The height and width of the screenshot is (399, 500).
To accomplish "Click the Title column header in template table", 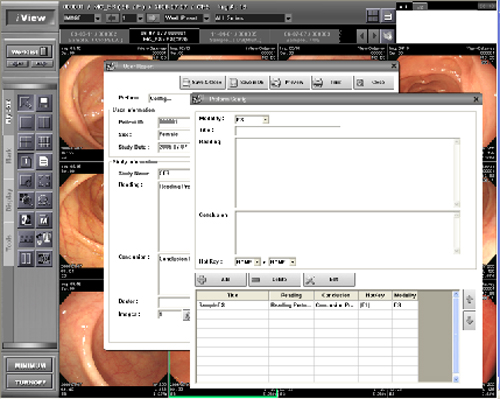I will tap(232, 295).
